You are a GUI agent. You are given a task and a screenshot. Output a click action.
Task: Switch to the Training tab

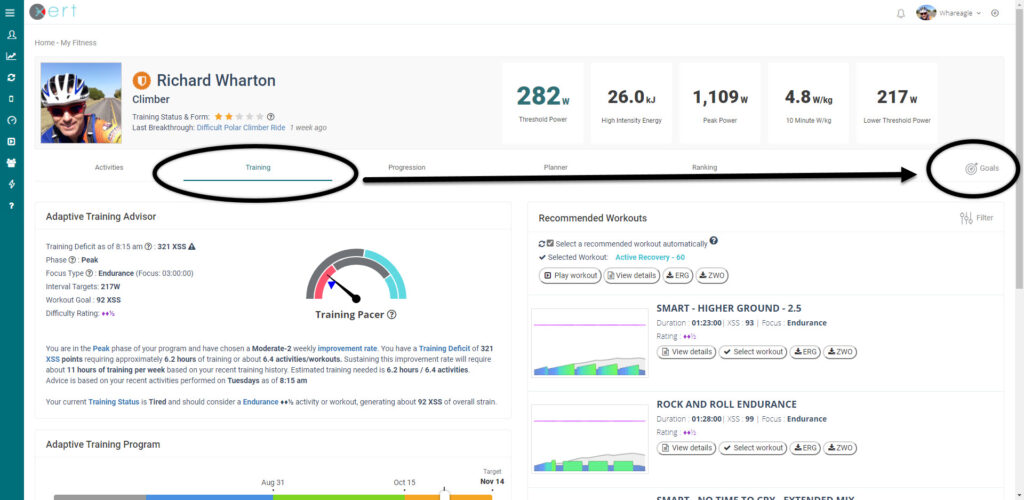point(258,168)
